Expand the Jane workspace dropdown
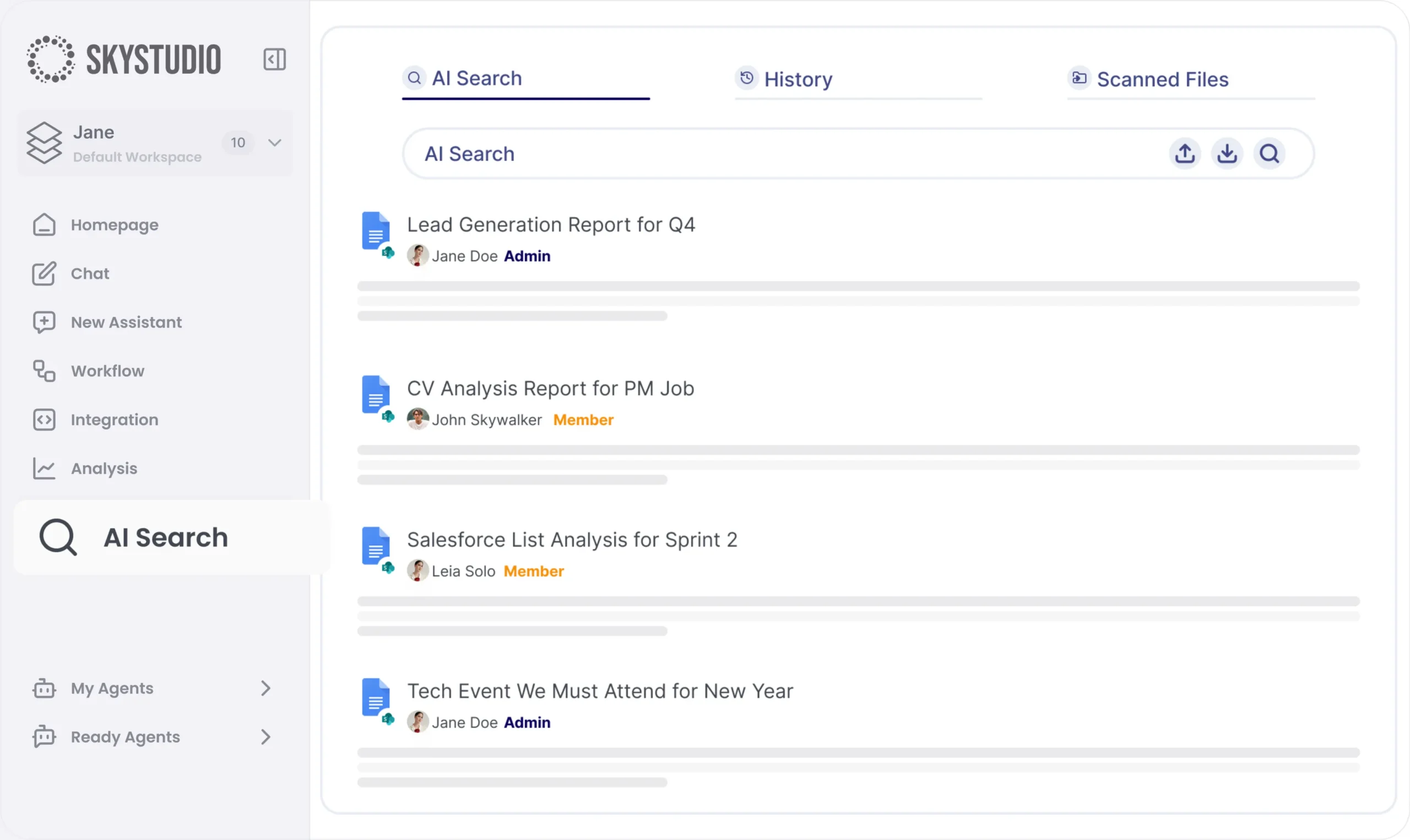The image size is (1410, 840). click(x=275, y=143)
